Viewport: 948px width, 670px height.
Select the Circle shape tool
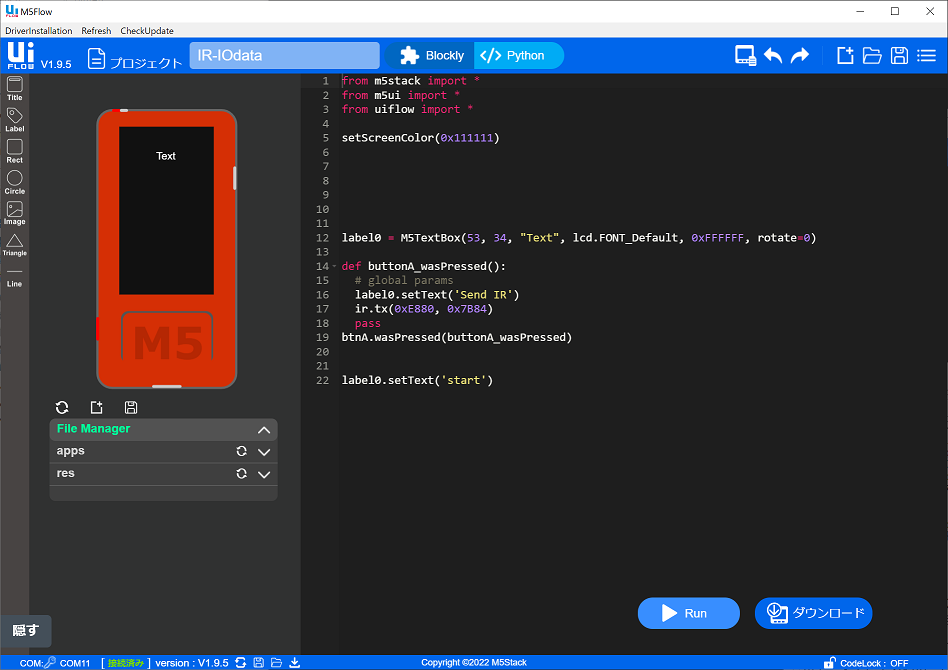tap(15, 182)
